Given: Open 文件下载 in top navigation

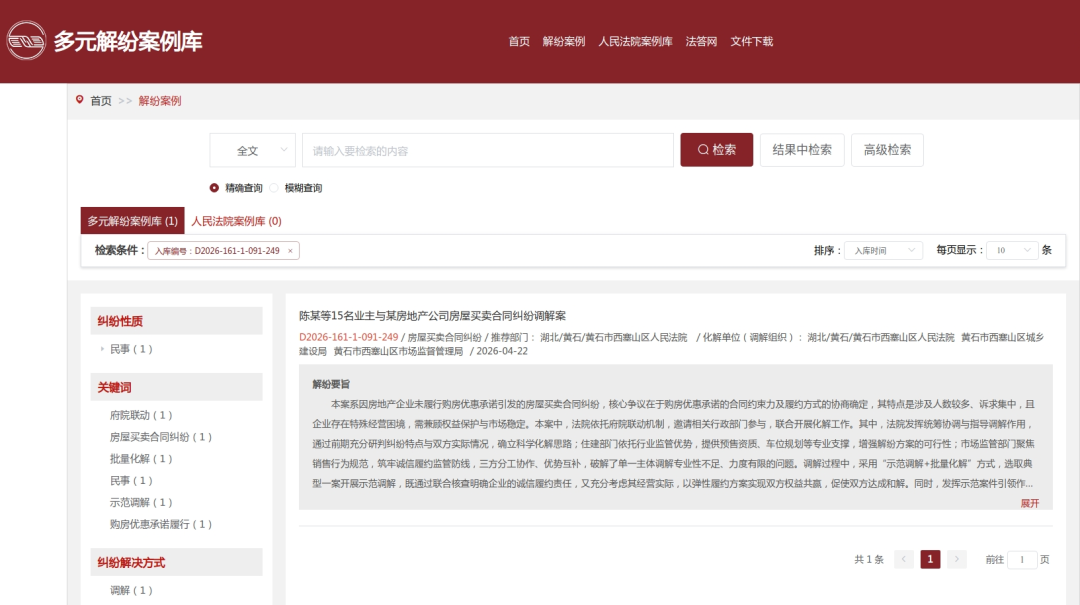Looking at the screenshot, I should (x=751, y=41).
